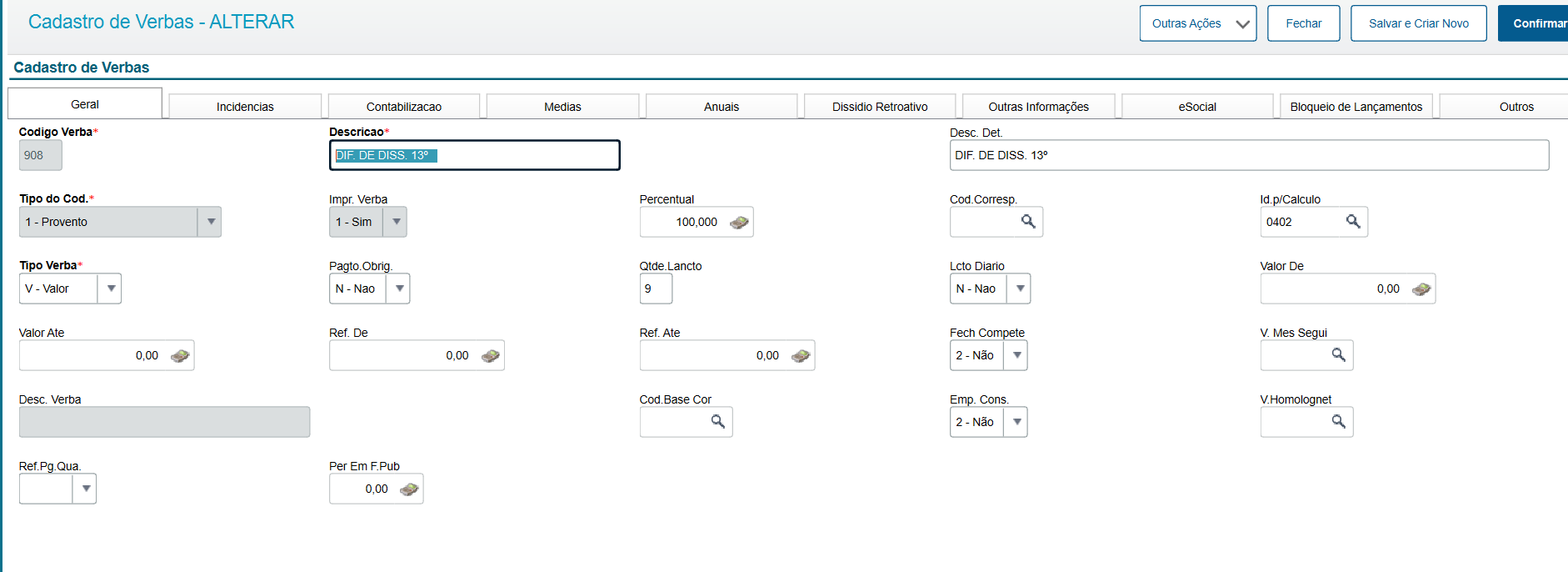This screenshot has width=1568, height=572.
Task: Click into the Desc. Det. text field
Action: [1248, 155]
